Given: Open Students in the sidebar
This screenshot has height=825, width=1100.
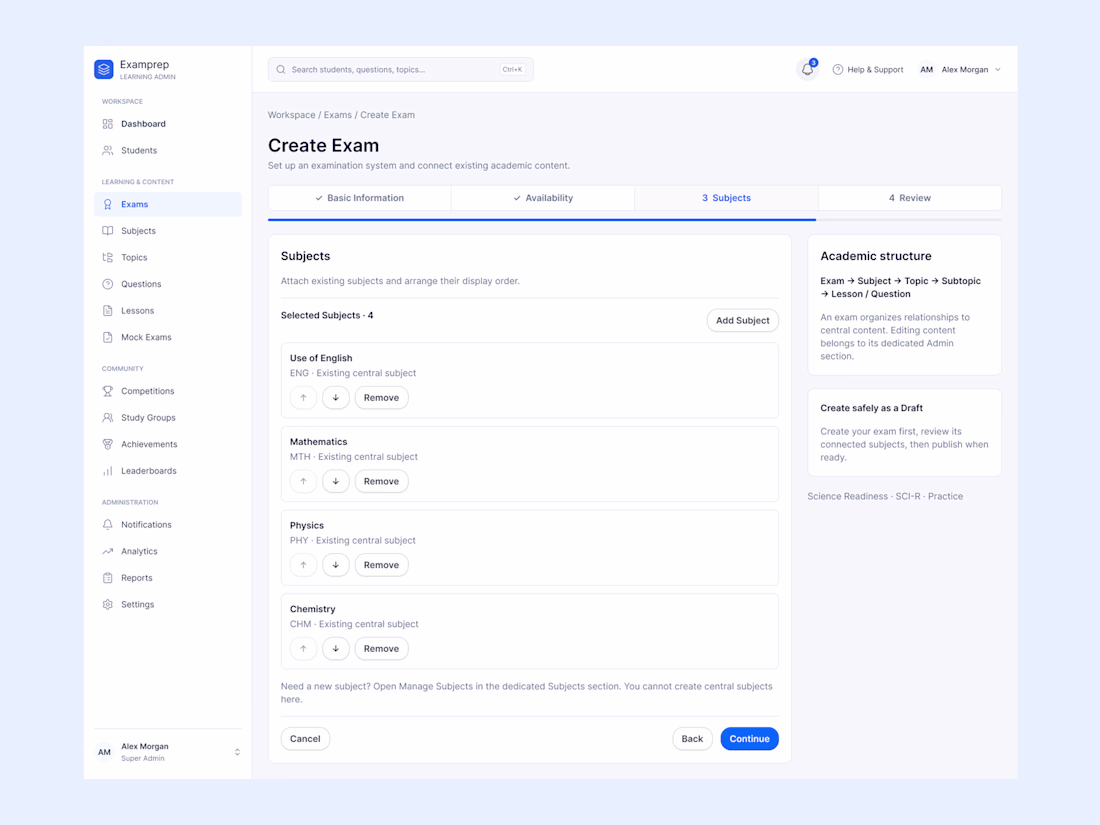Looking at the screenshot, I should tap(168, 151).
